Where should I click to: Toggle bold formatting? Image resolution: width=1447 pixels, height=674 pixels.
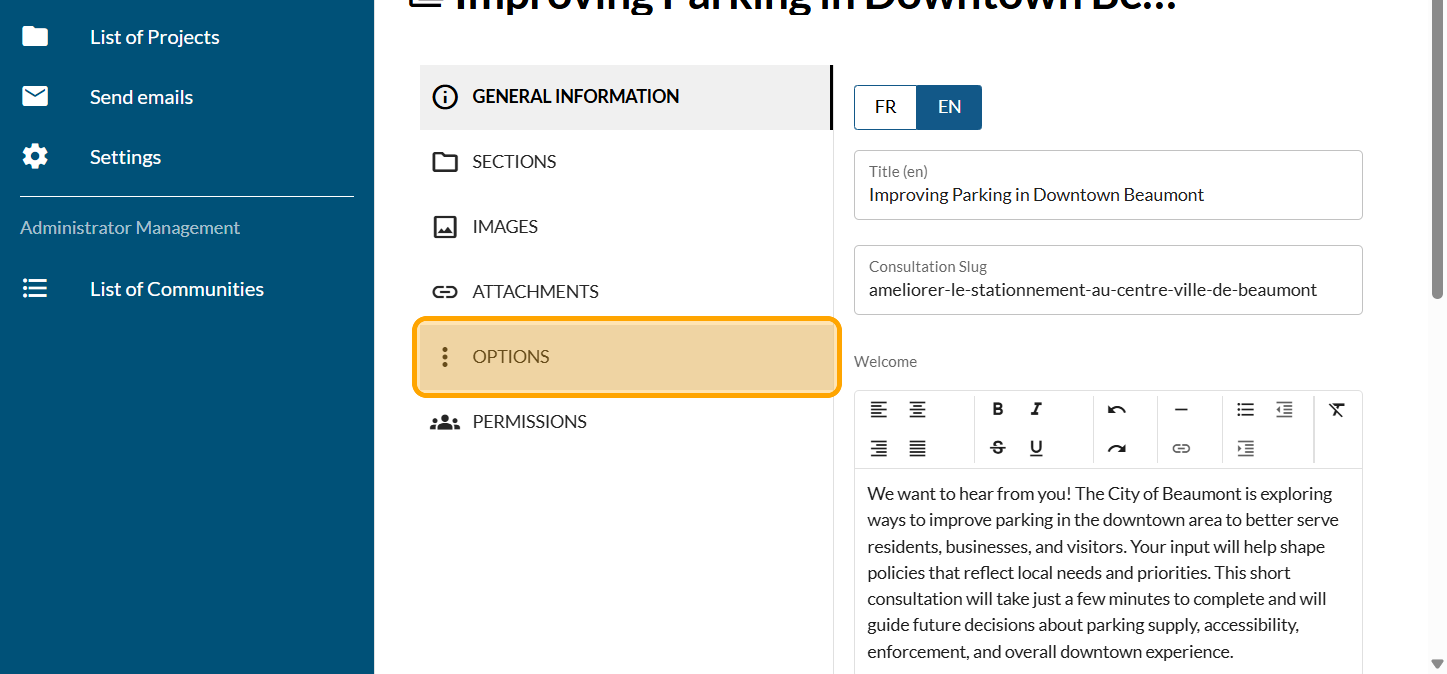click(997, 409)
